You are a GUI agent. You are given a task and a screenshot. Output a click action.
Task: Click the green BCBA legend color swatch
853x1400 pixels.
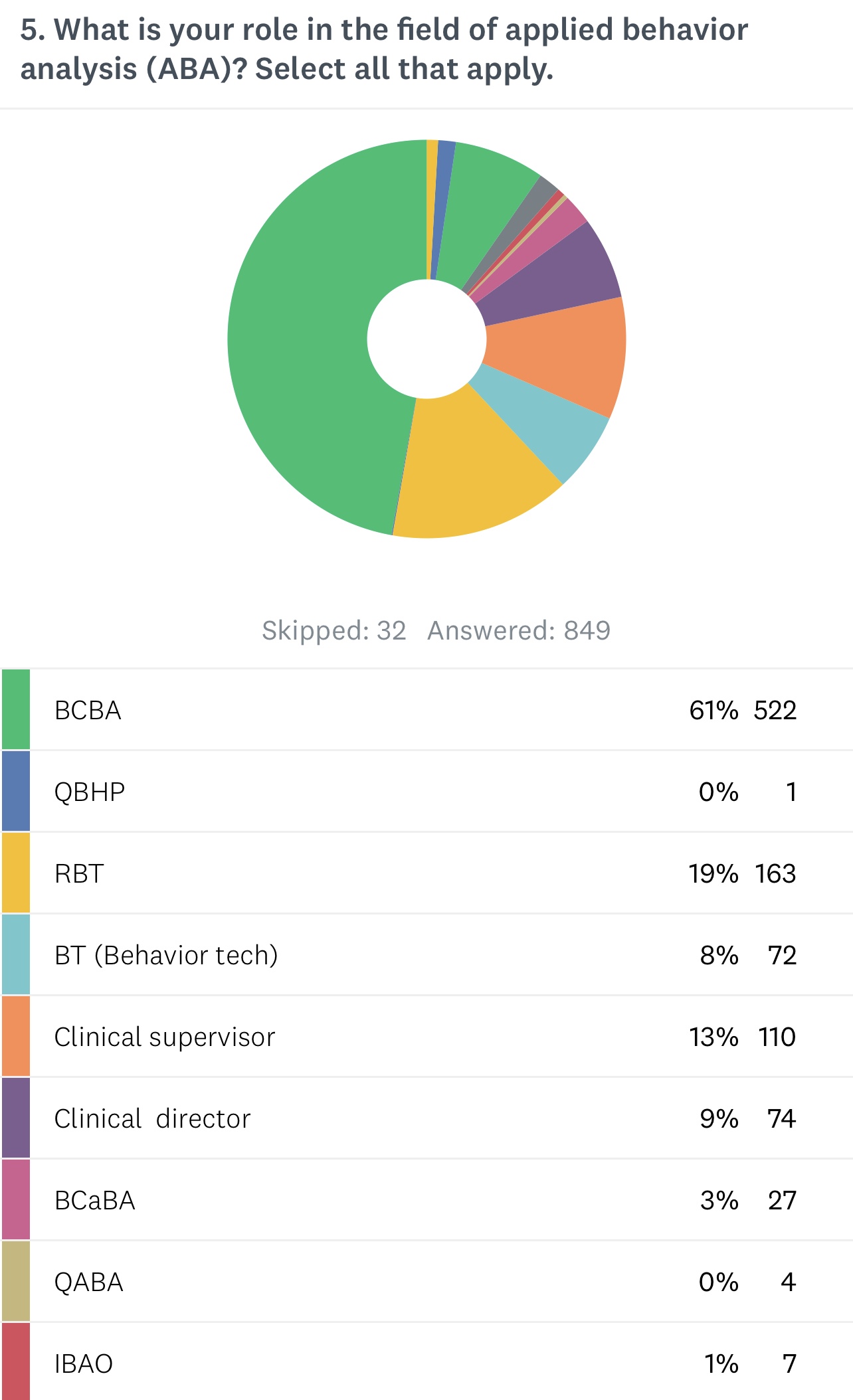click(x=16, y=709)
